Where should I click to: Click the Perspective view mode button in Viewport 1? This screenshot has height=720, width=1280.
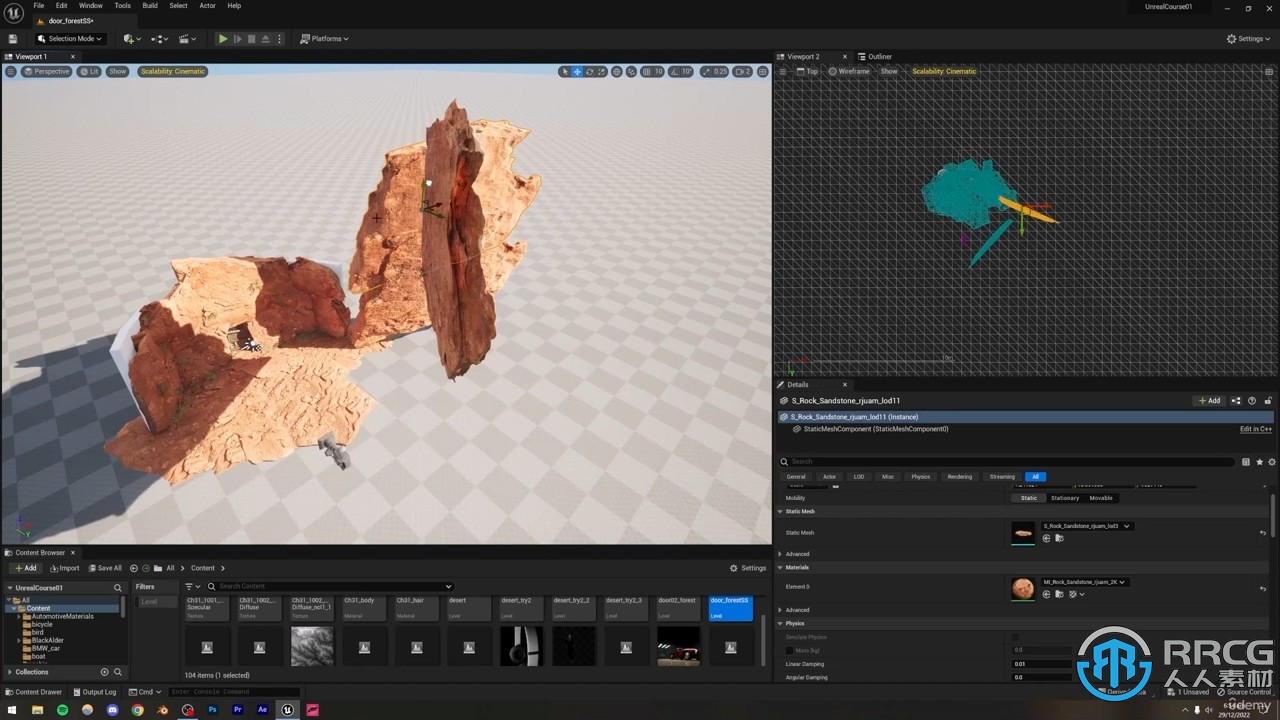pyautogui.click(x=46, y=71)
